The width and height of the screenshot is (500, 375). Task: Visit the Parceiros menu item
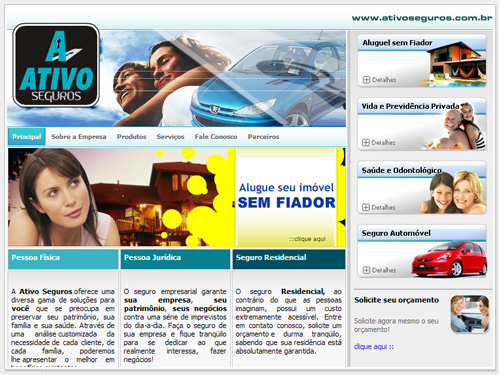(x=263, y=137)
